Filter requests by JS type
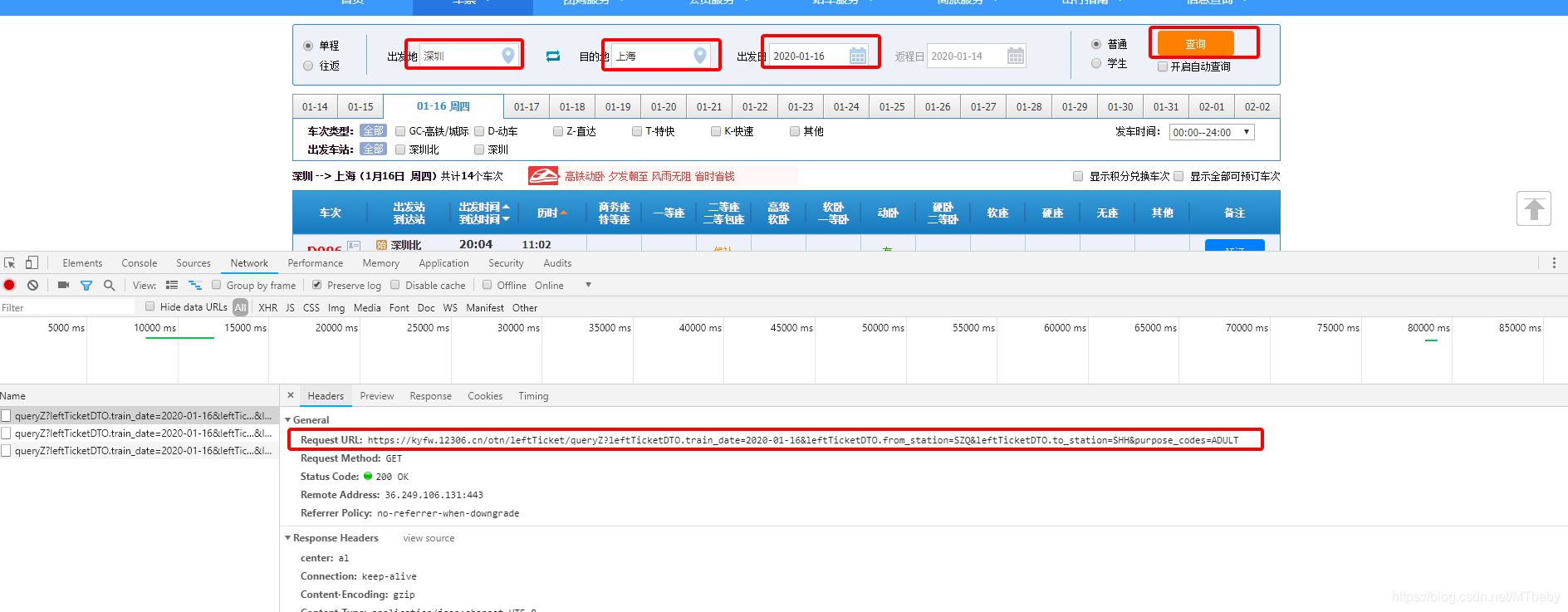Viewport: 1568px width, 612px height. pos(290,307)
